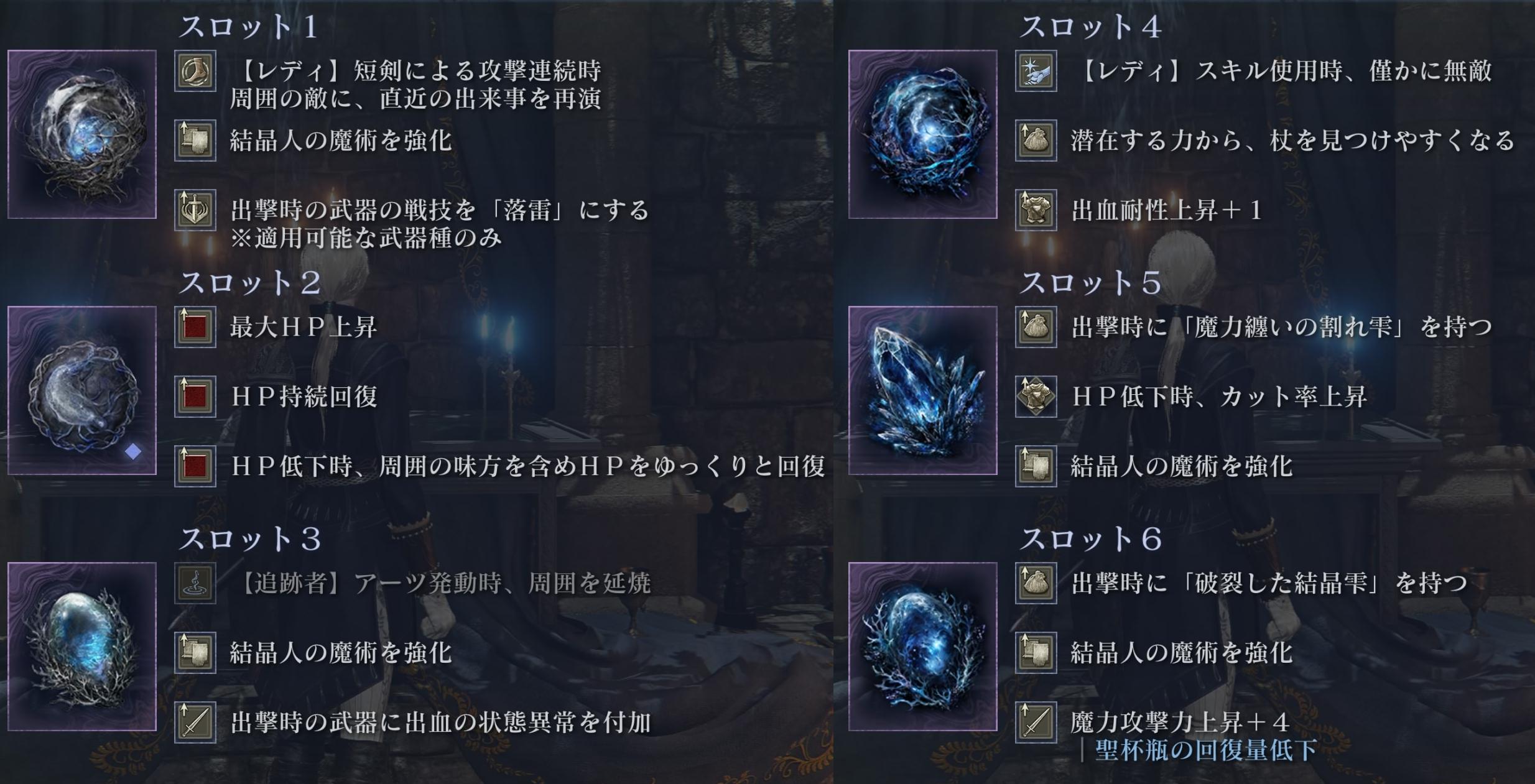The height and width of the screenshot is (784, 1535).
Task: Click the スロット3 heading label
Action: point(250,539)
